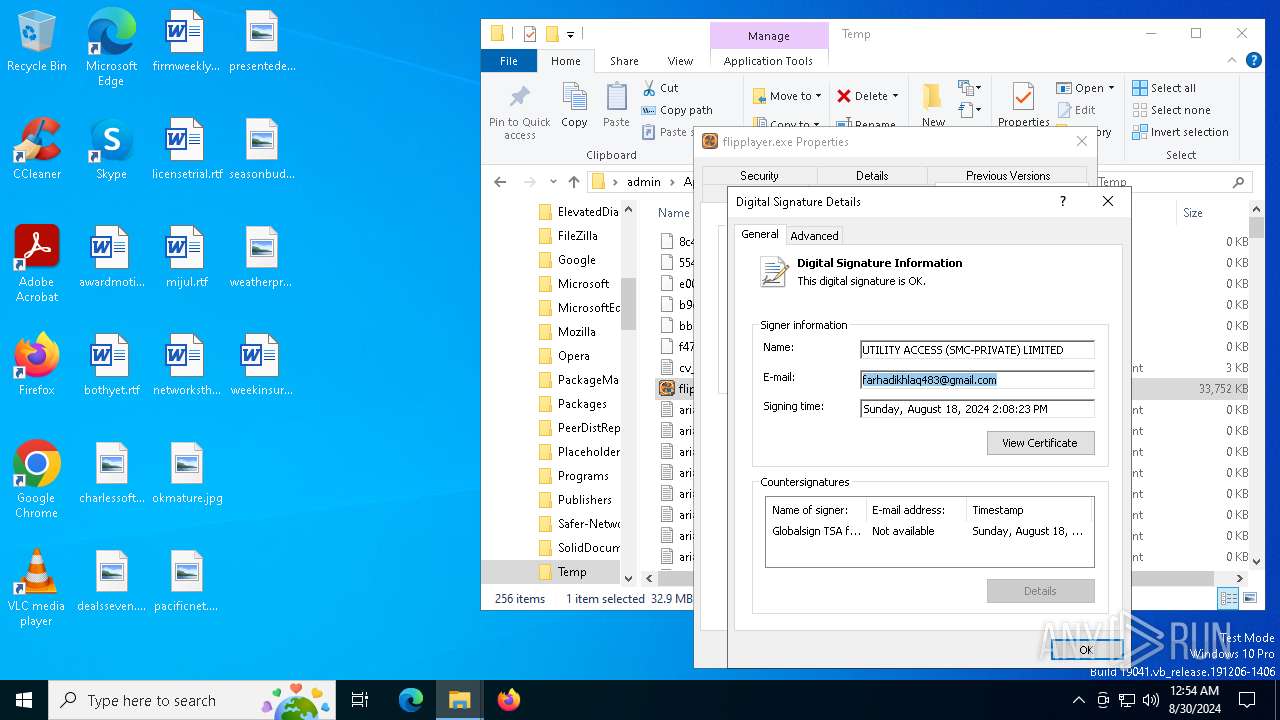Select the okmature.jpg desktop image
The width and height of the screenshot is (1280, 720).
[186, 474]
